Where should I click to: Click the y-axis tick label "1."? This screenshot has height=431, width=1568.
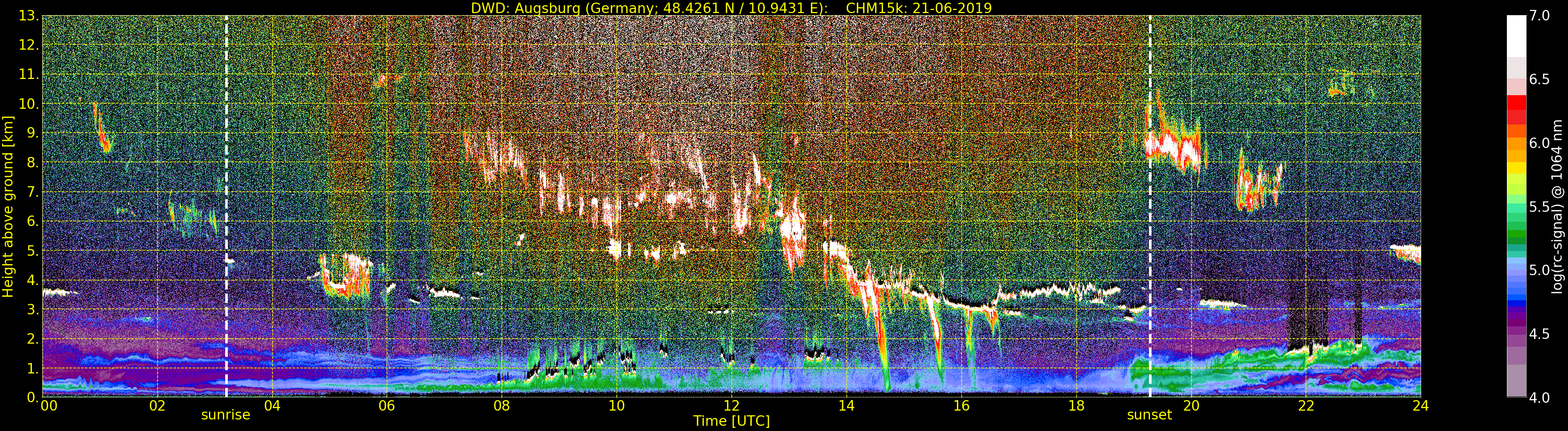(x=32, y=368)
